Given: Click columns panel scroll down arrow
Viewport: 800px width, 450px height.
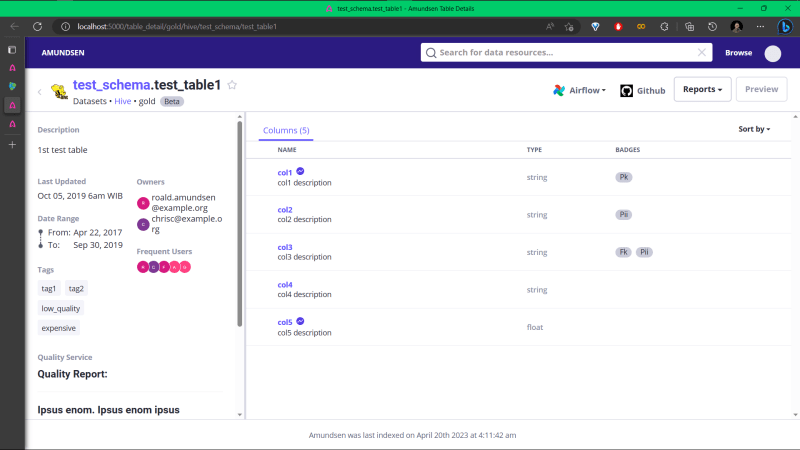Looking at the screenshot, I should click(x=795, y=415).
